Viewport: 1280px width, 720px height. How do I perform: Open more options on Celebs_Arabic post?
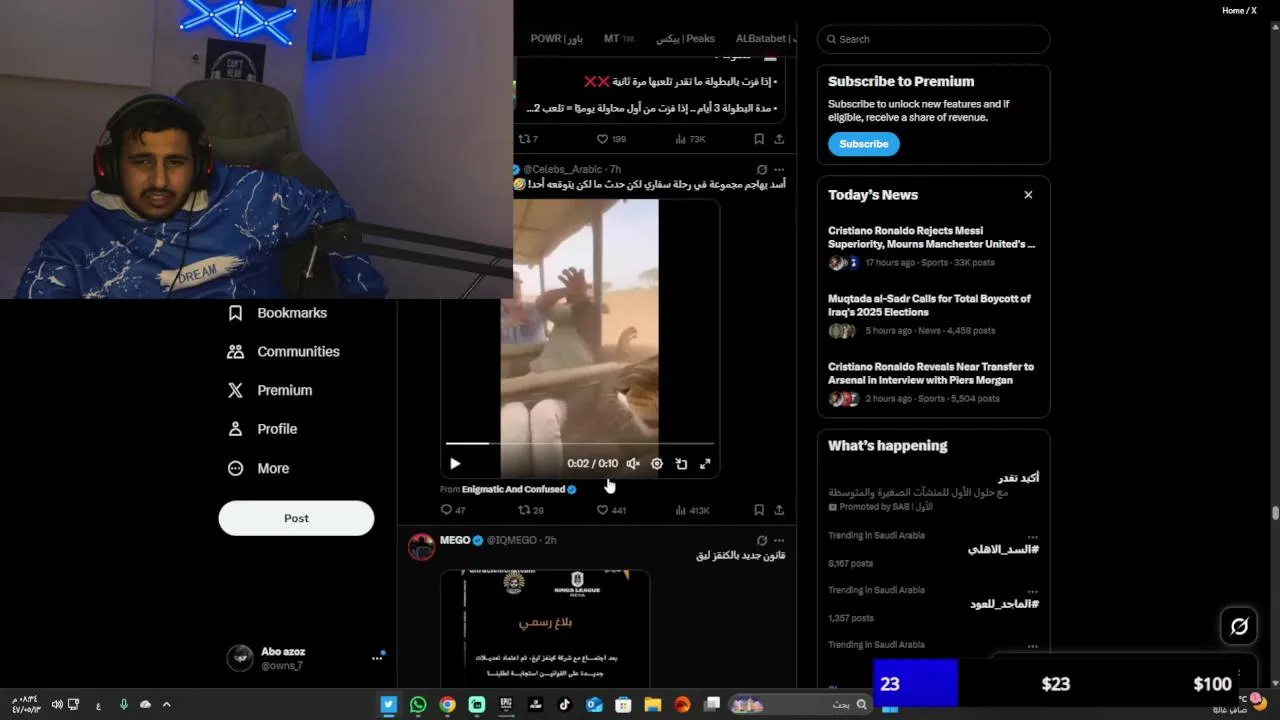coord(779,170)
